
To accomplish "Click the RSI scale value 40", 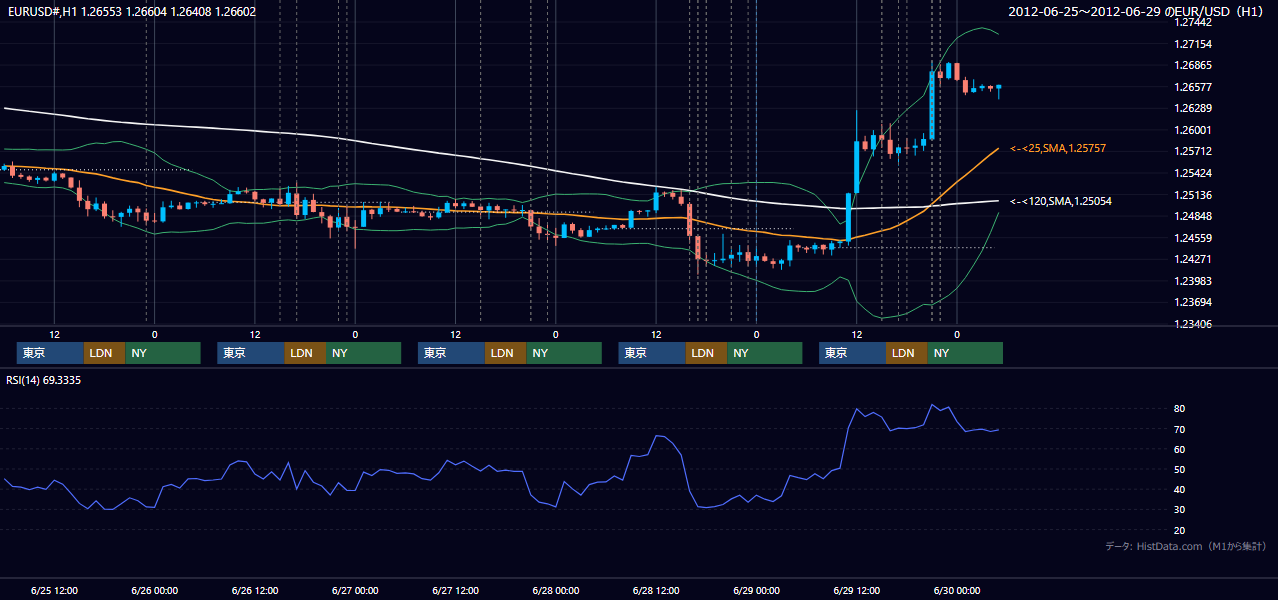I will click(x=1180, y=490).
